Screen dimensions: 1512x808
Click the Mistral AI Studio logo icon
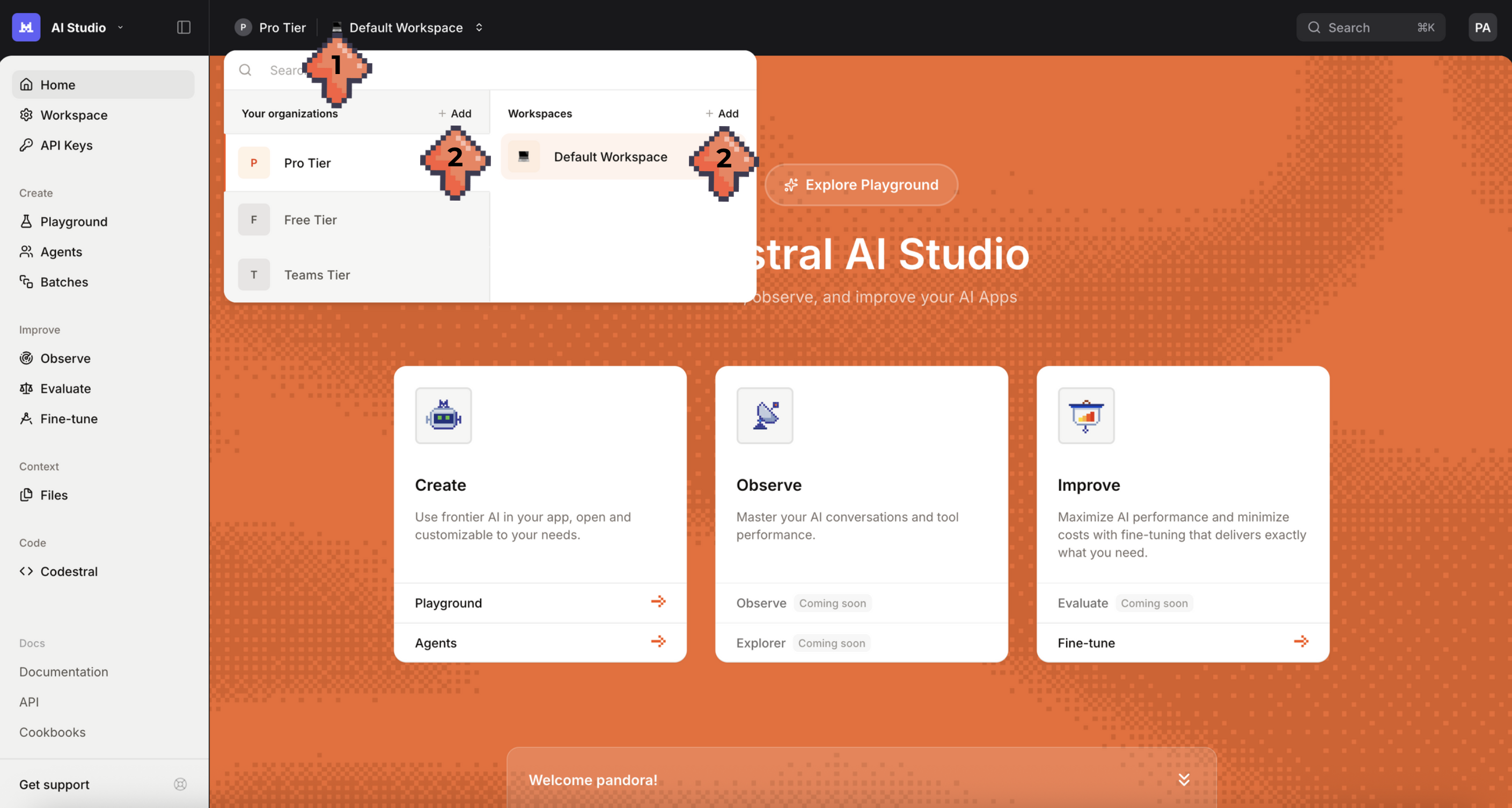tap(26, 27)
